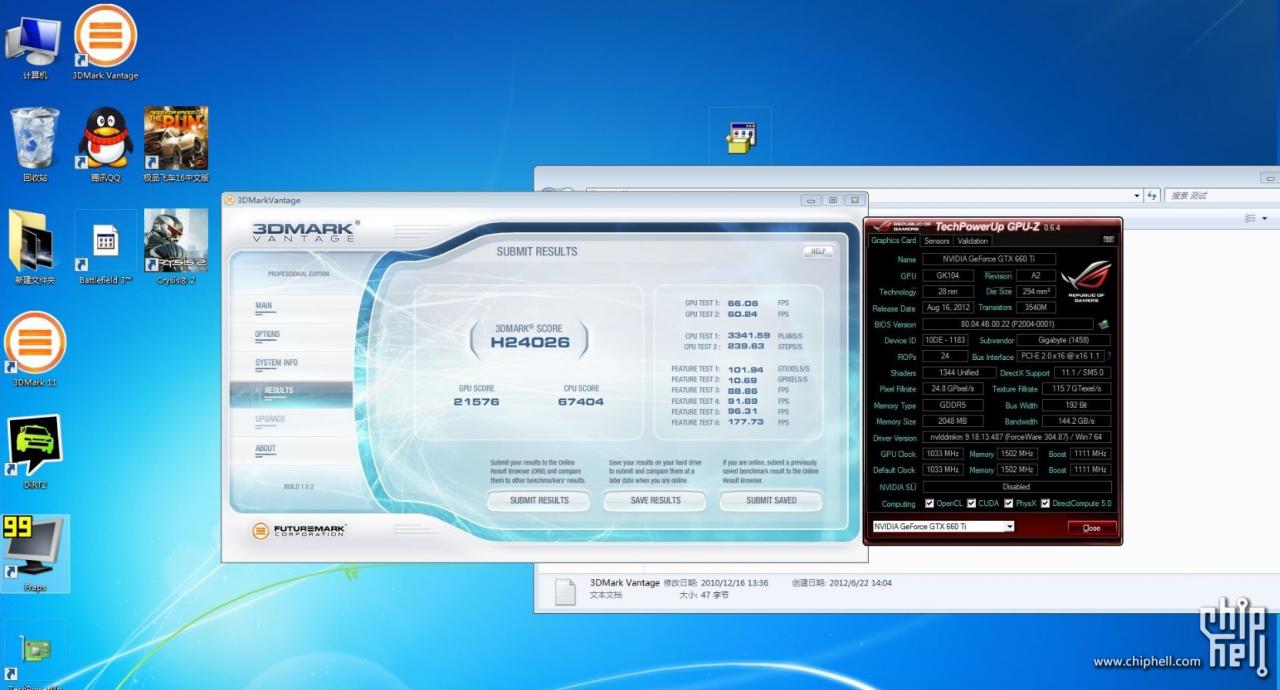Click the Feature Test 6 result 177.73
Viewport: 1280px width, 690px height.
point(746,422)
